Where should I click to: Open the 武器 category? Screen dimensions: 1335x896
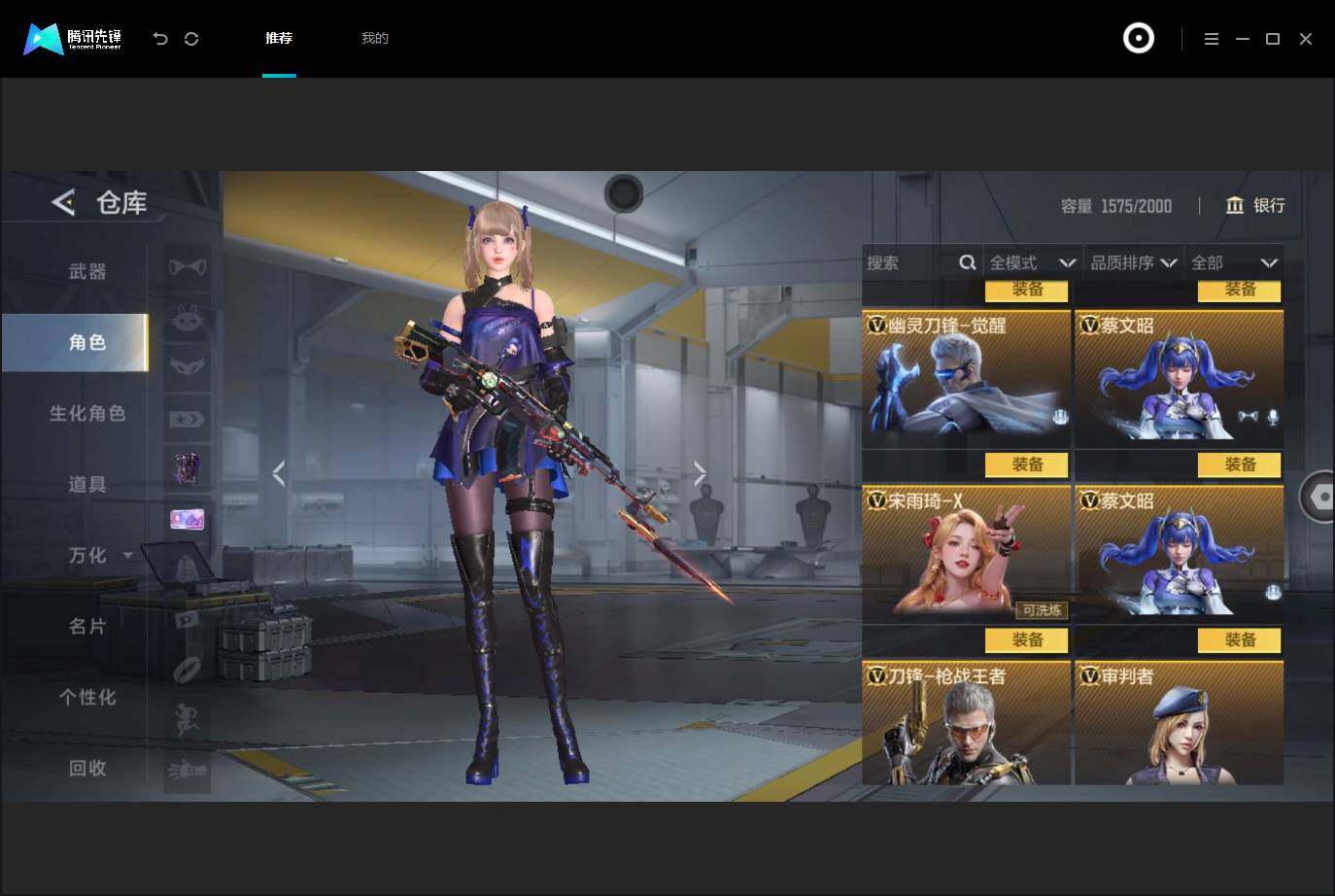coord(87,271)
